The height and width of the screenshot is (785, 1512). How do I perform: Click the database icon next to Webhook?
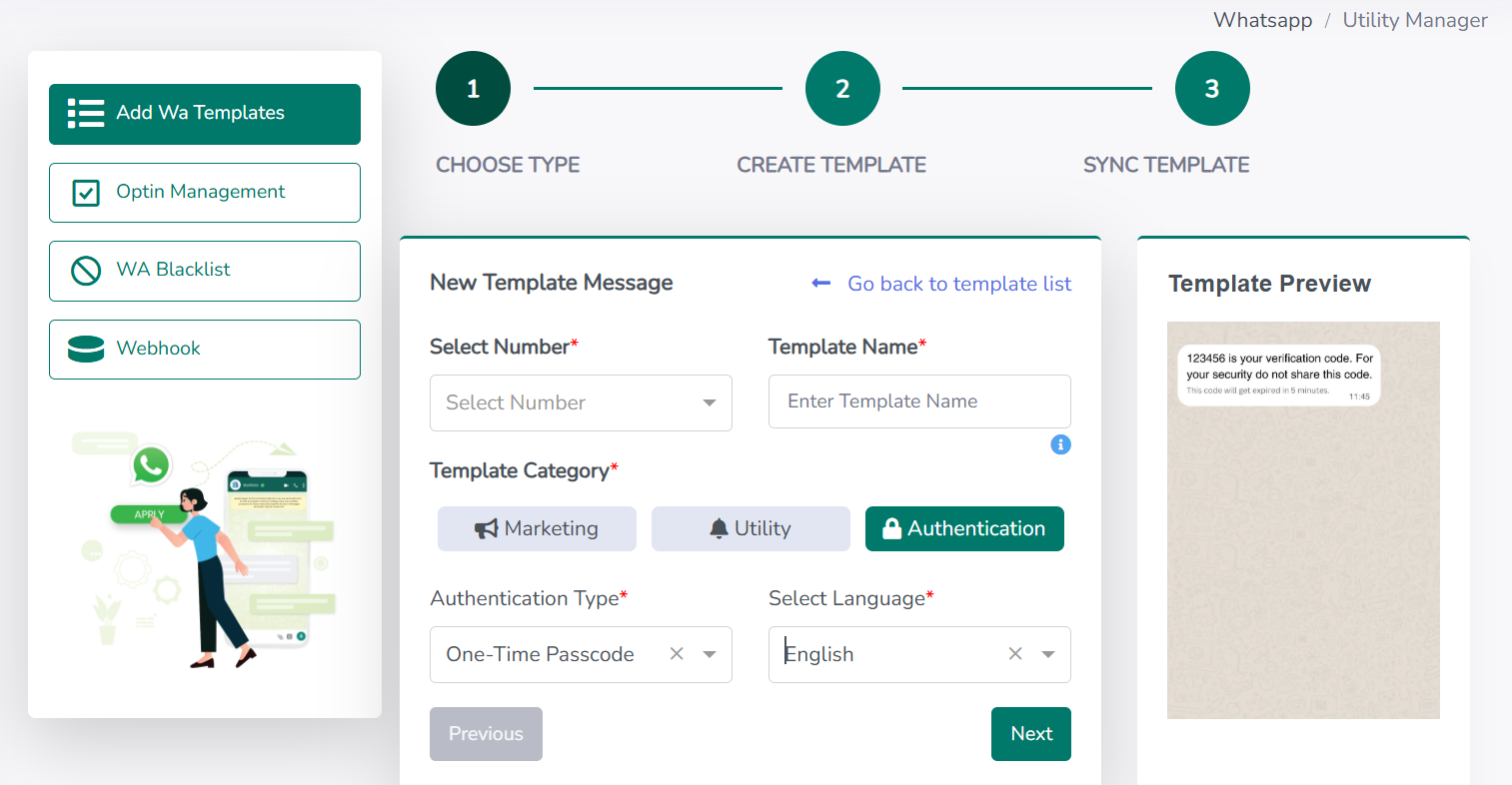tap(86, 349)
